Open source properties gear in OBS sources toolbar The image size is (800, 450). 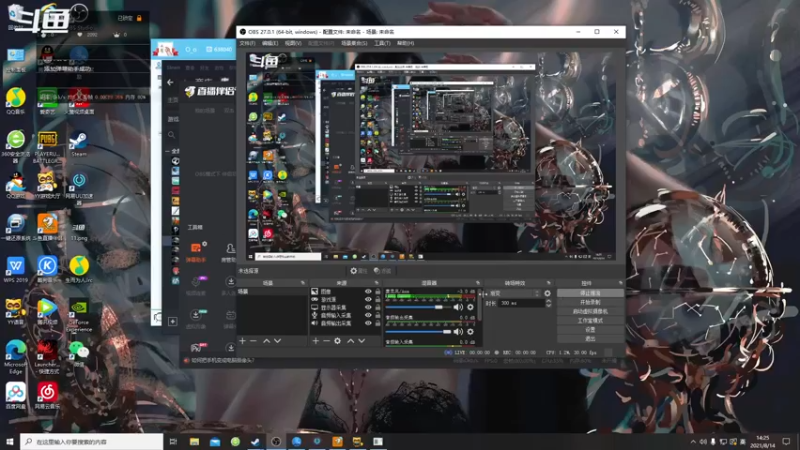pyautogui.click(x=338, y=341)
